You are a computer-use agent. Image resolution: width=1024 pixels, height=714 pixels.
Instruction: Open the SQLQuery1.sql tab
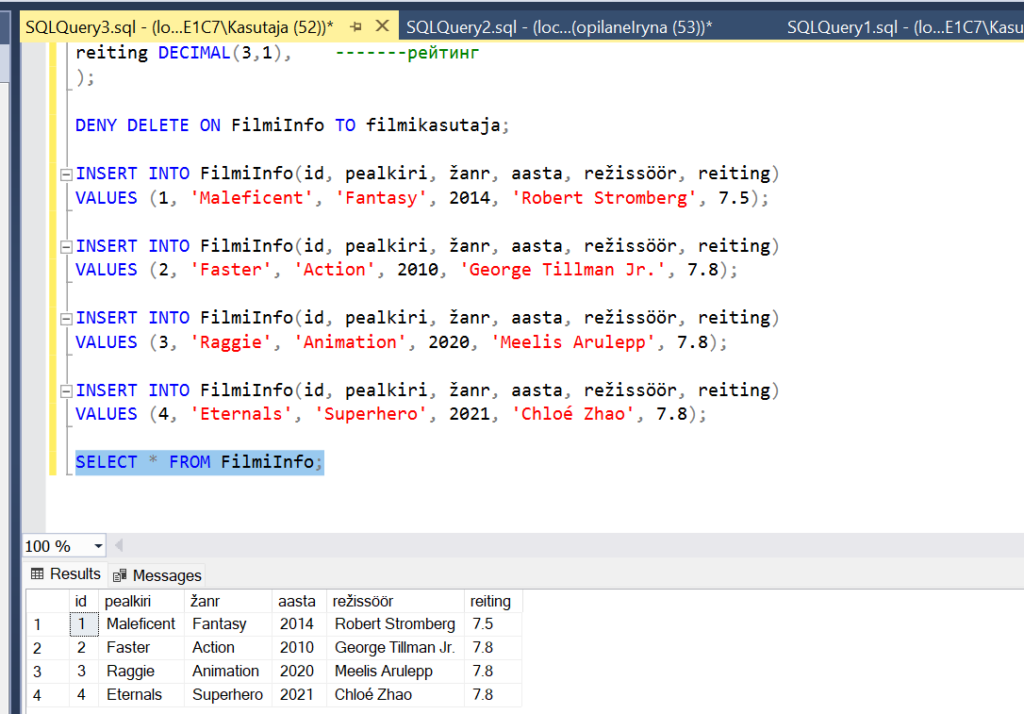click(x=904, y=27)
